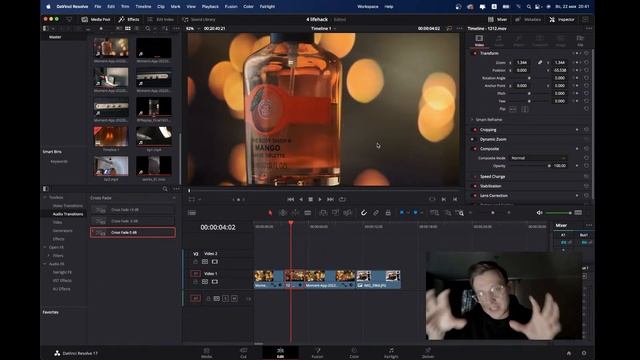Open the marker color dropdown arrow

[421, 213]
